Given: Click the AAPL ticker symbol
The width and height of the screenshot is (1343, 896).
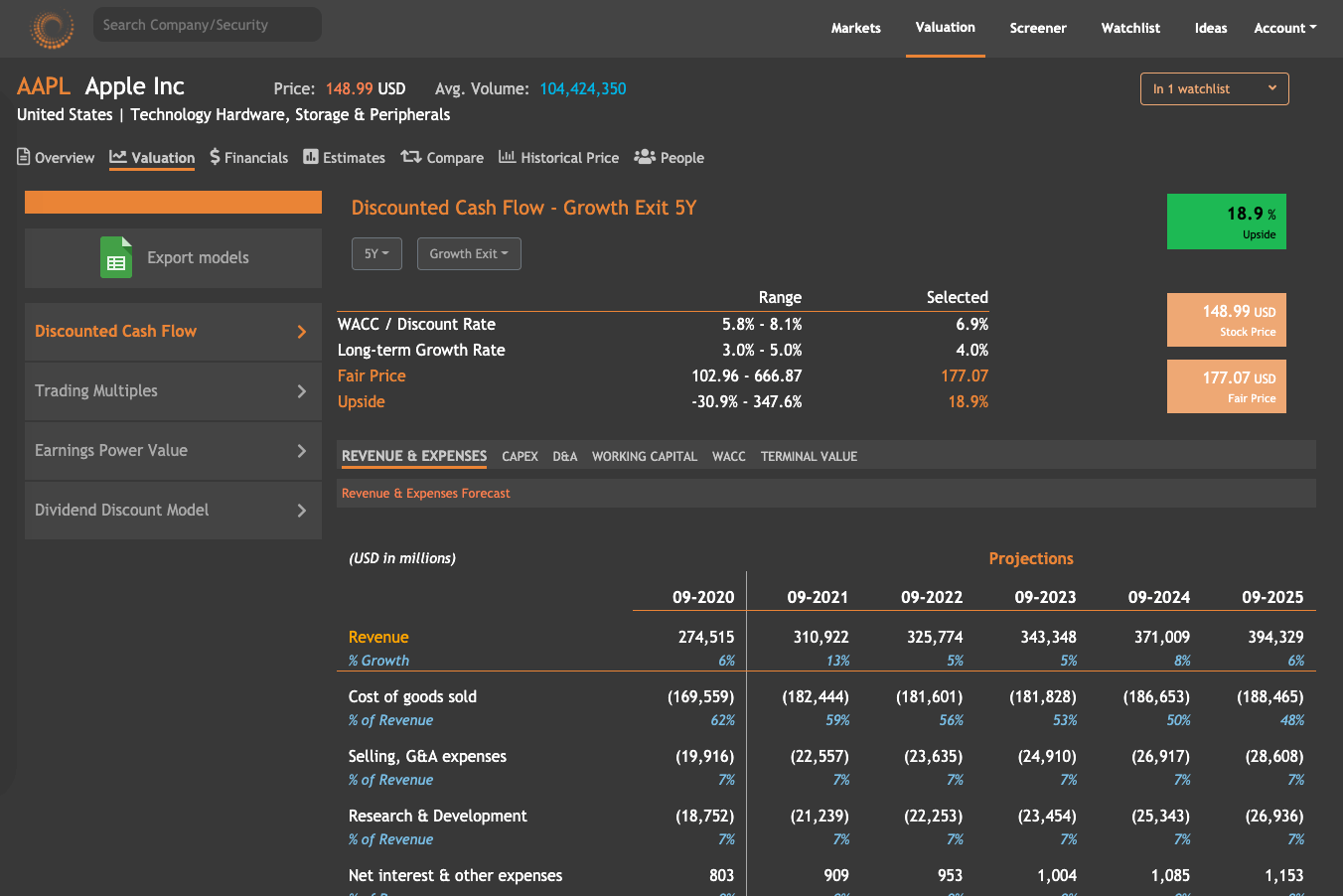Looking at the screenshot, I should [x=44, y=86].
